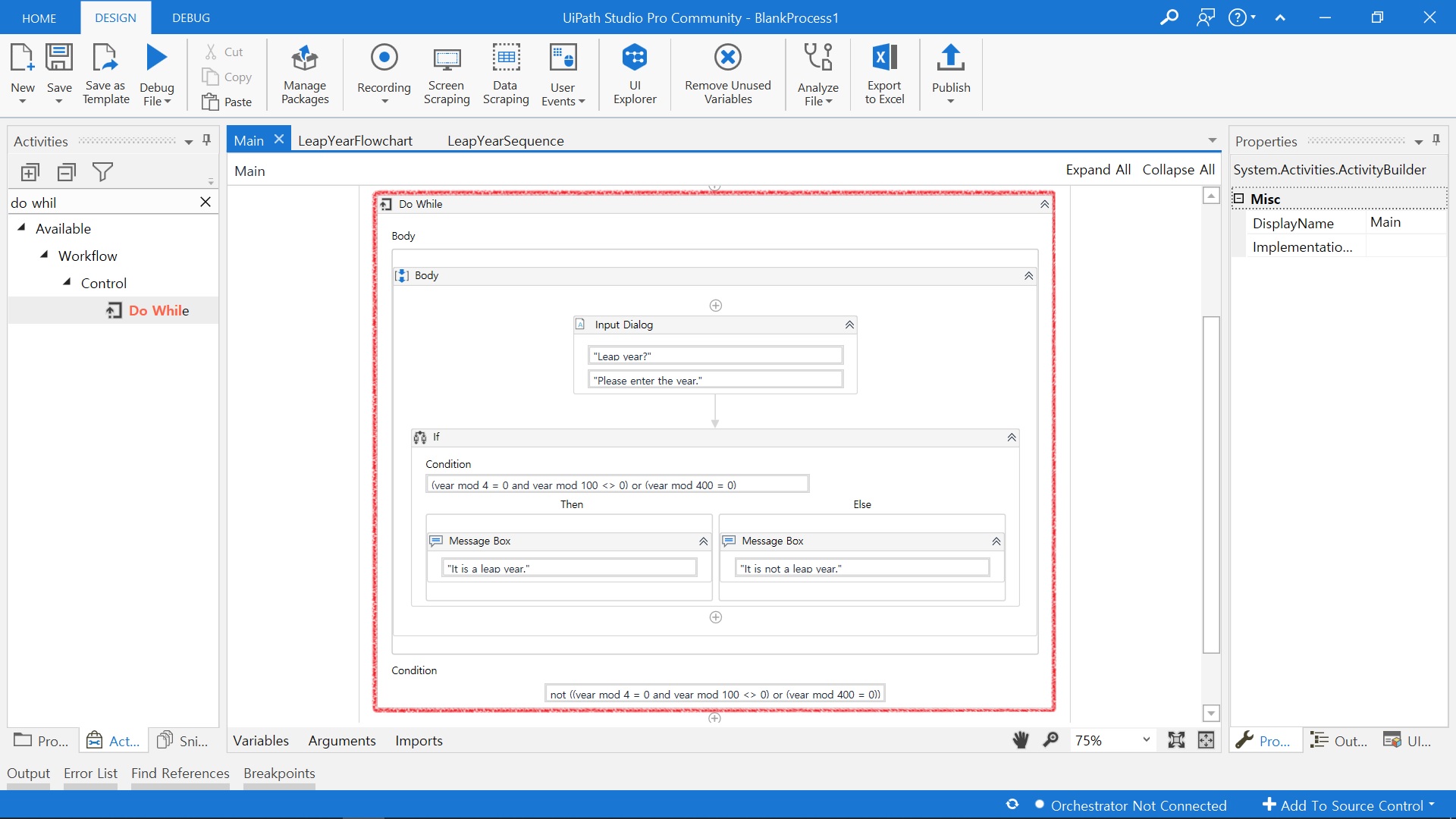This screenshot has height=819, width=1456.
Task: Click the If condition input field
Action: [617, 485]
